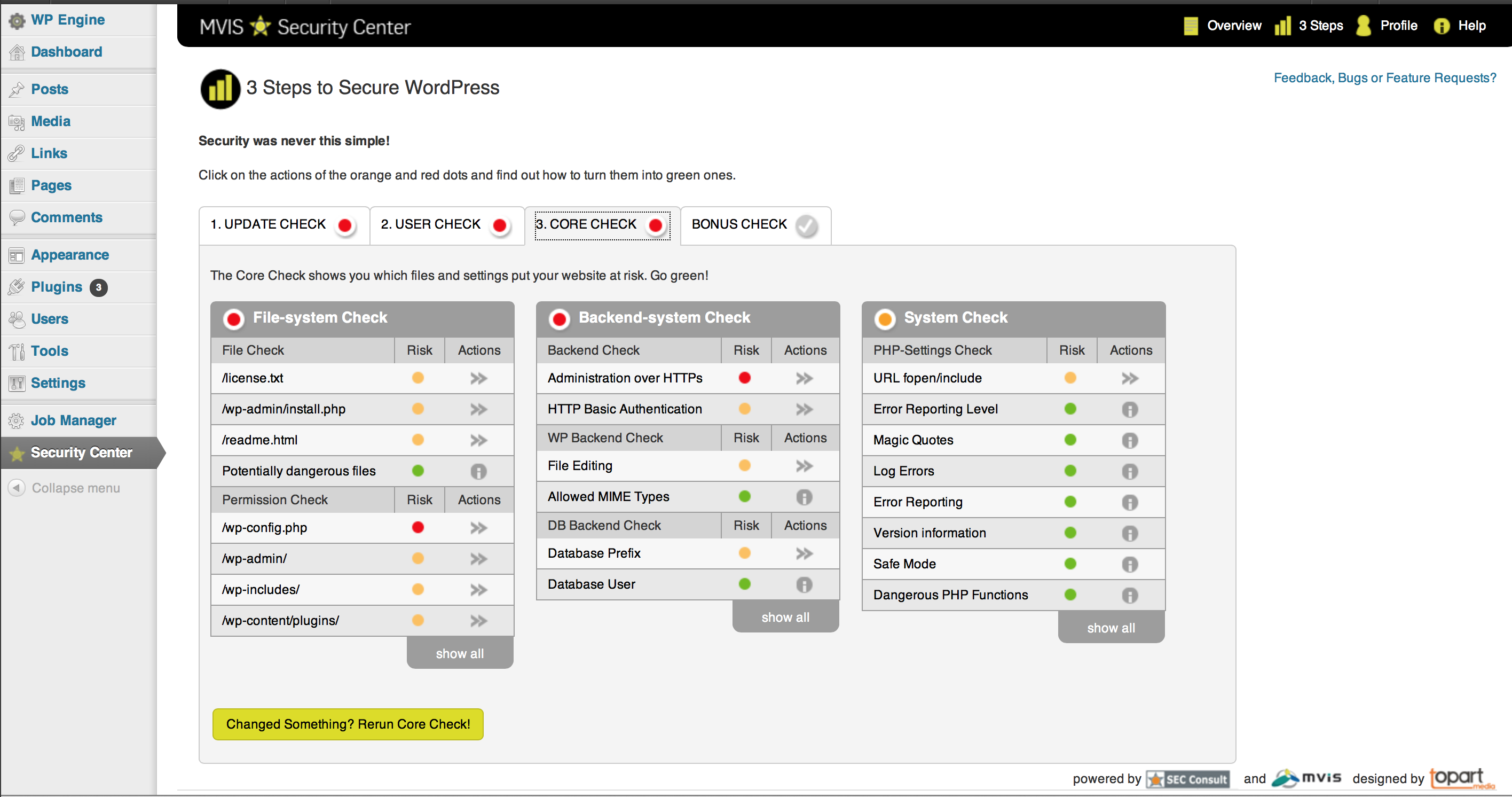
Task: Switch to the 1. UPDATE CHECK tab
Action: 284,225
